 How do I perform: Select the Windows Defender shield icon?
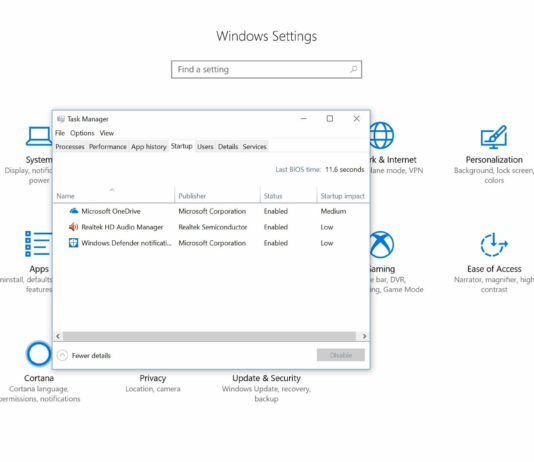(x=73, y=243)
